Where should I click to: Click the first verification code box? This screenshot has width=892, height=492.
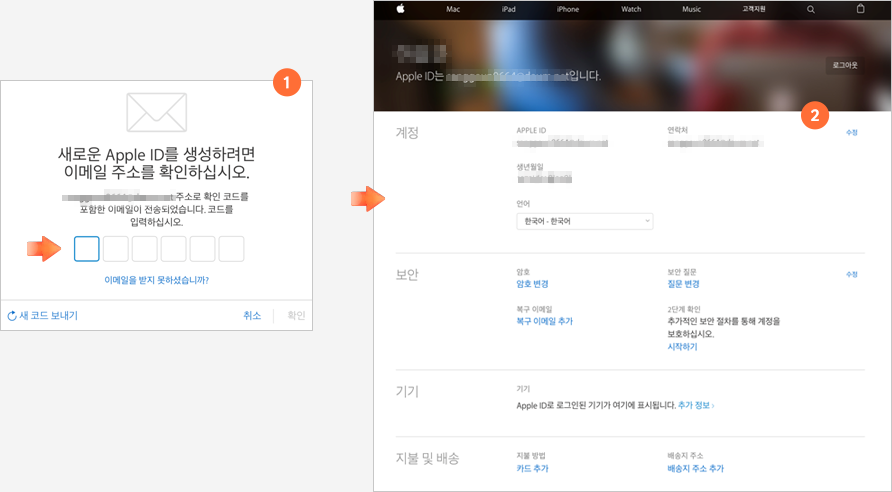tap(86, 249)
